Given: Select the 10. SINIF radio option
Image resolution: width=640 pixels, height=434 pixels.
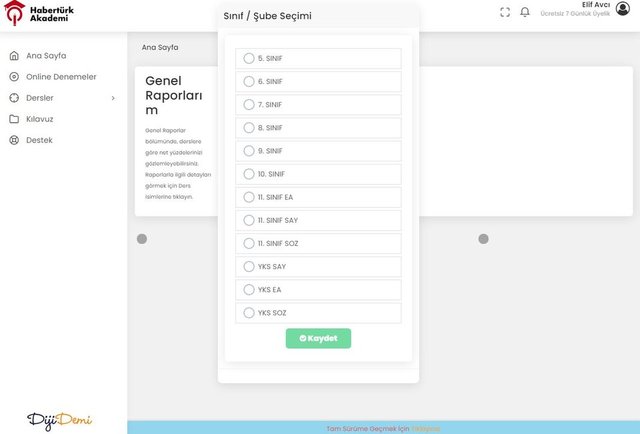Looking at the screenshot, I should pyautogui.click(x=249, y=174).
